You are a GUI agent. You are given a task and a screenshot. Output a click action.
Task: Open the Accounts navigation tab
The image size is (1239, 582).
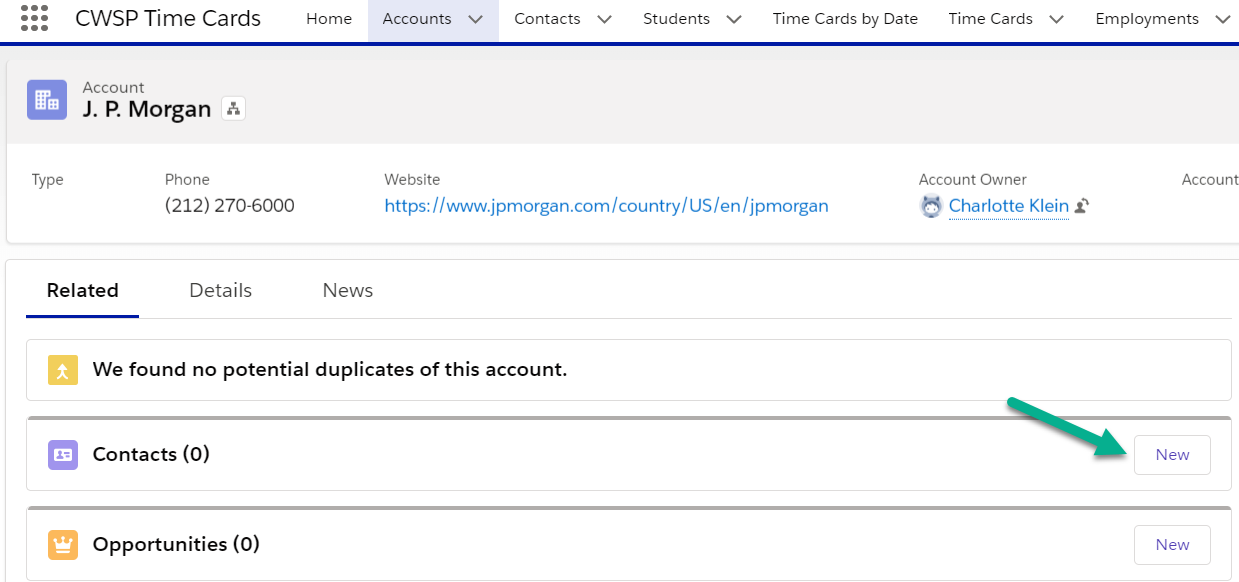tap(417, 19)
